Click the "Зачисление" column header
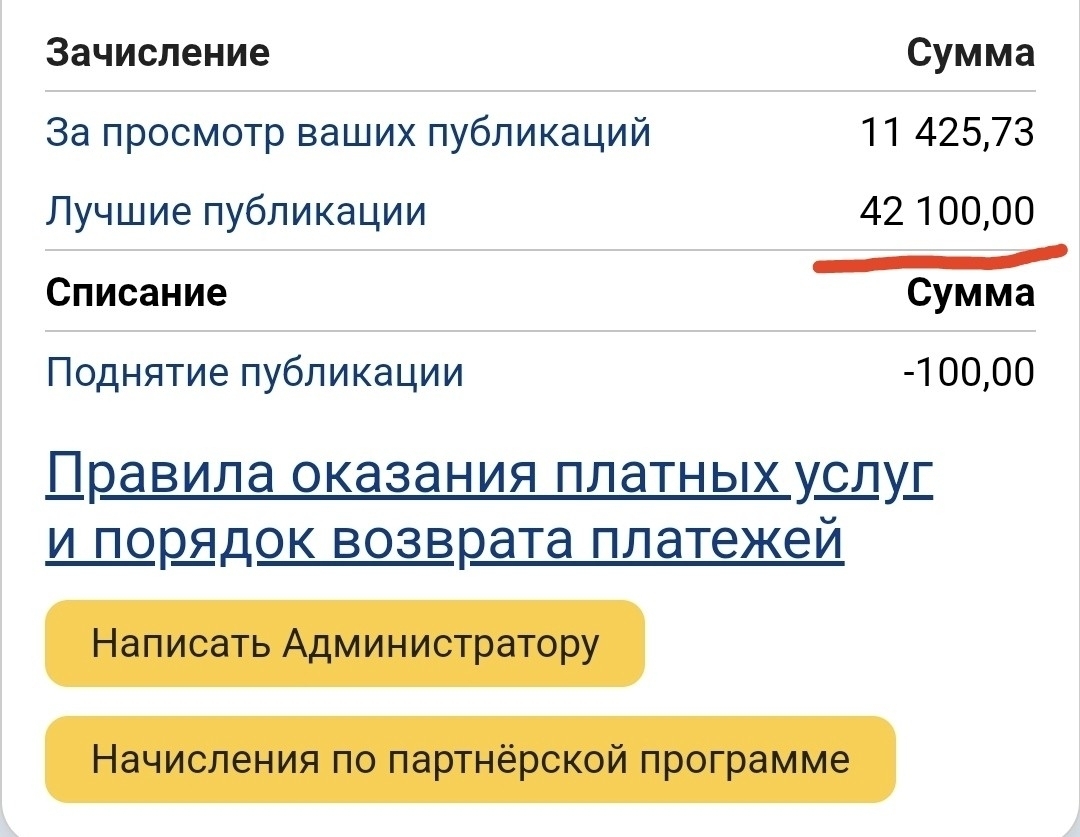1080x837 pixels. [x=158, y=52]
